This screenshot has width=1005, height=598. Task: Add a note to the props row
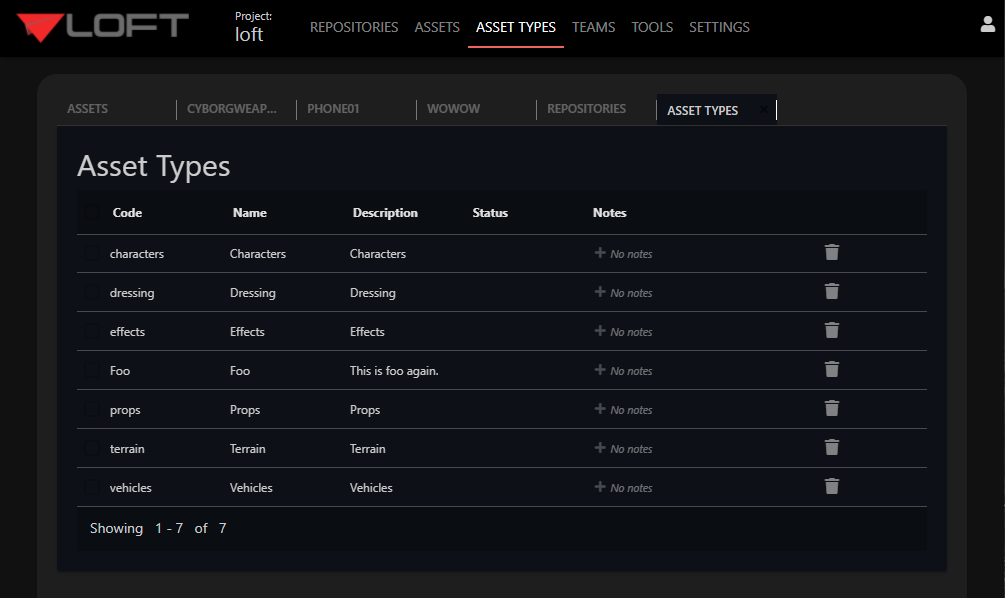point(622,409)
